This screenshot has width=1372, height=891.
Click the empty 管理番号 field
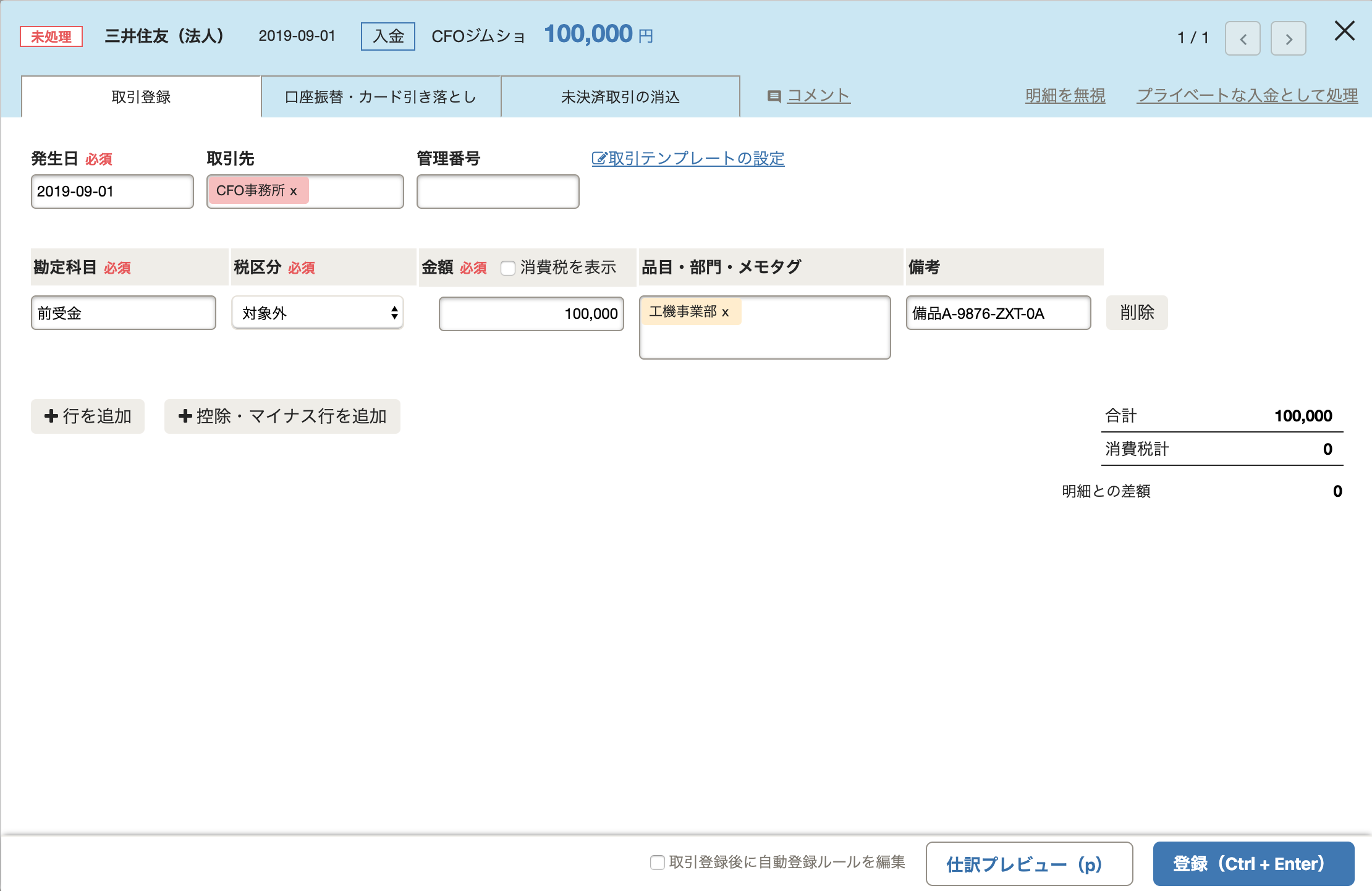pos(498,192)
